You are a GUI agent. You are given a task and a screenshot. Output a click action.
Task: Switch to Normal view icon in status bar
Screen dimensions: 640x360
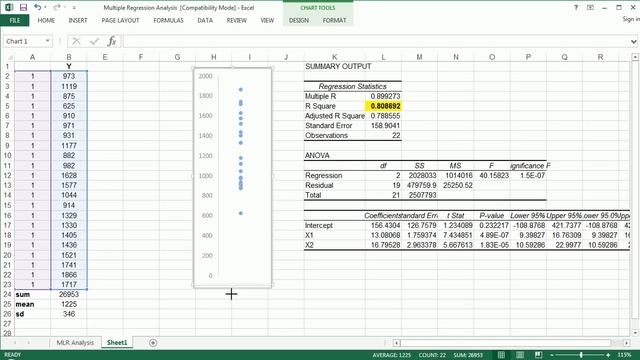click(x=501, y=355)
